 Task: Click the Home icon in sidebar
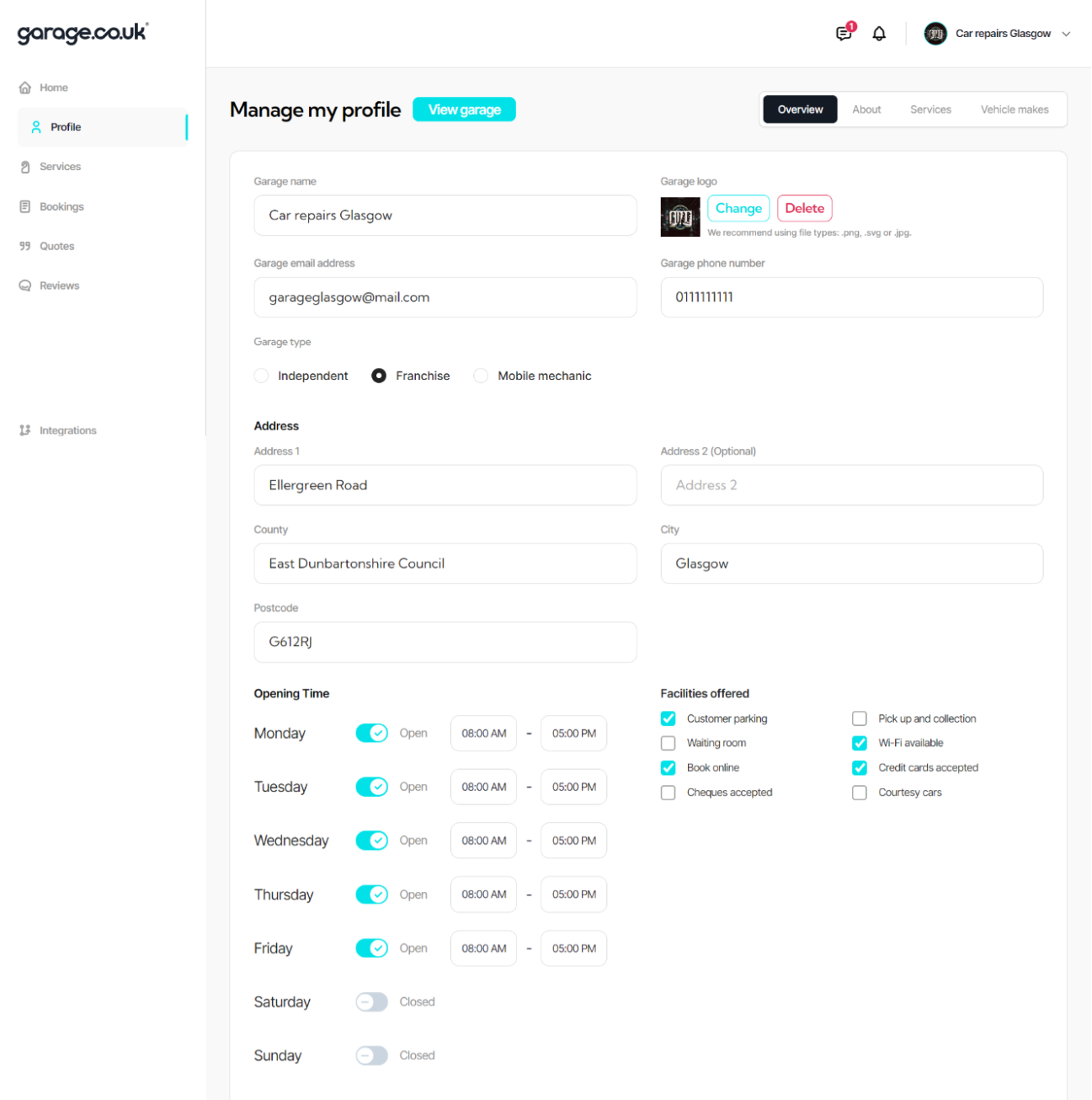point(25,88)
